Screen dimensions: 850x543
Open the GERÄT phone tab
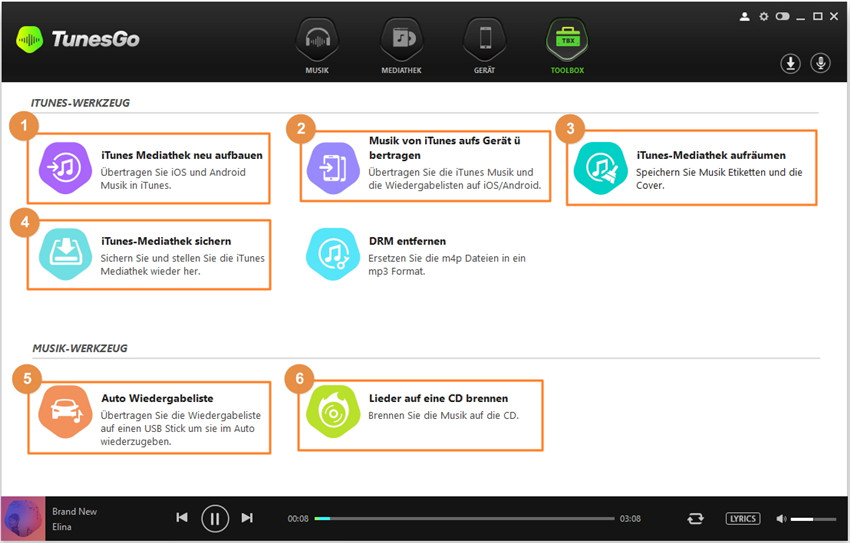(485, 47)
